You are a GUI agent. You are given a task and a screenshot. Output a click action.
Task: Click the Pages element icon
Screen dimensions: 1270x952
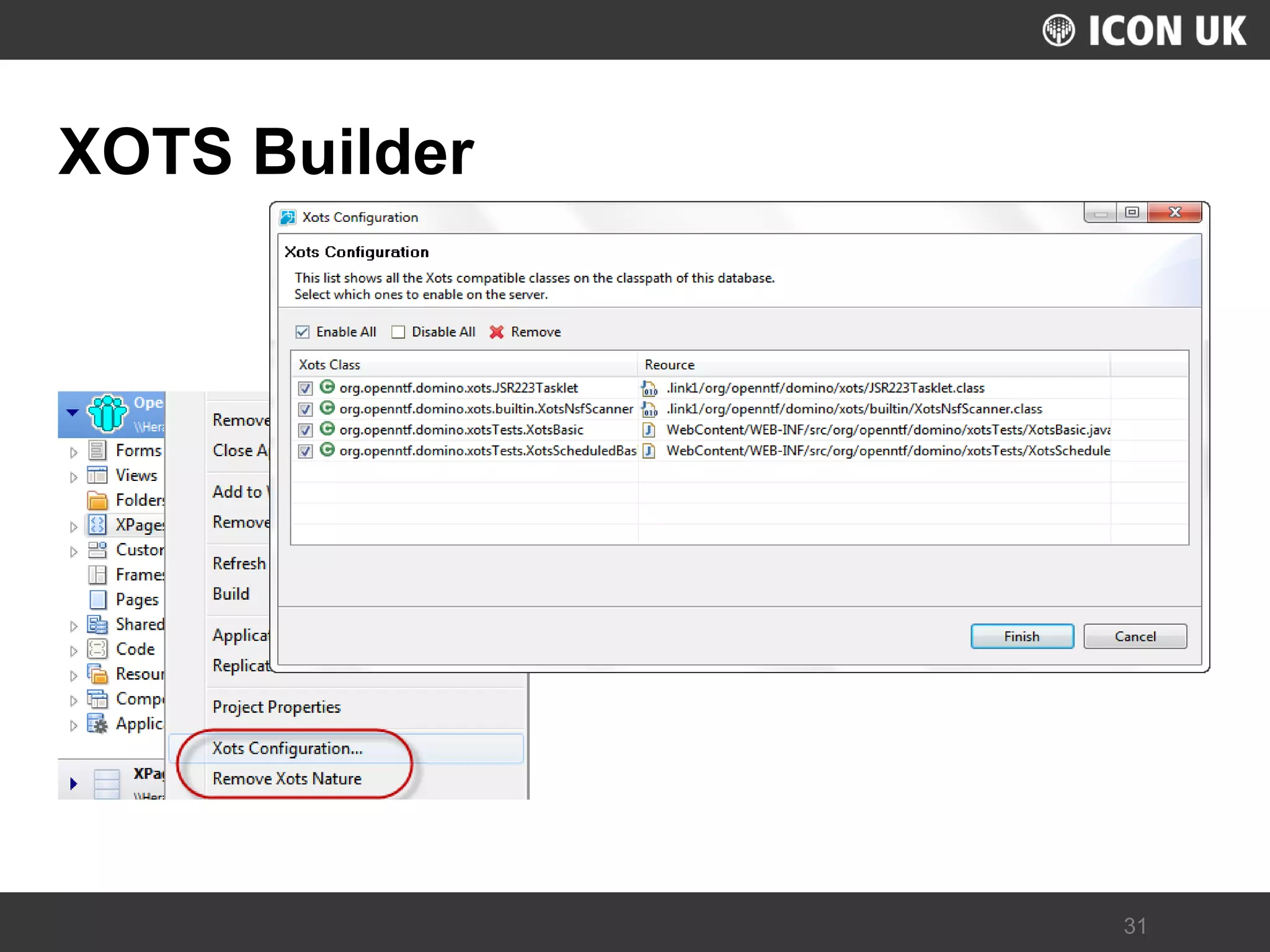pyautogui.click(x=97, y=599)
